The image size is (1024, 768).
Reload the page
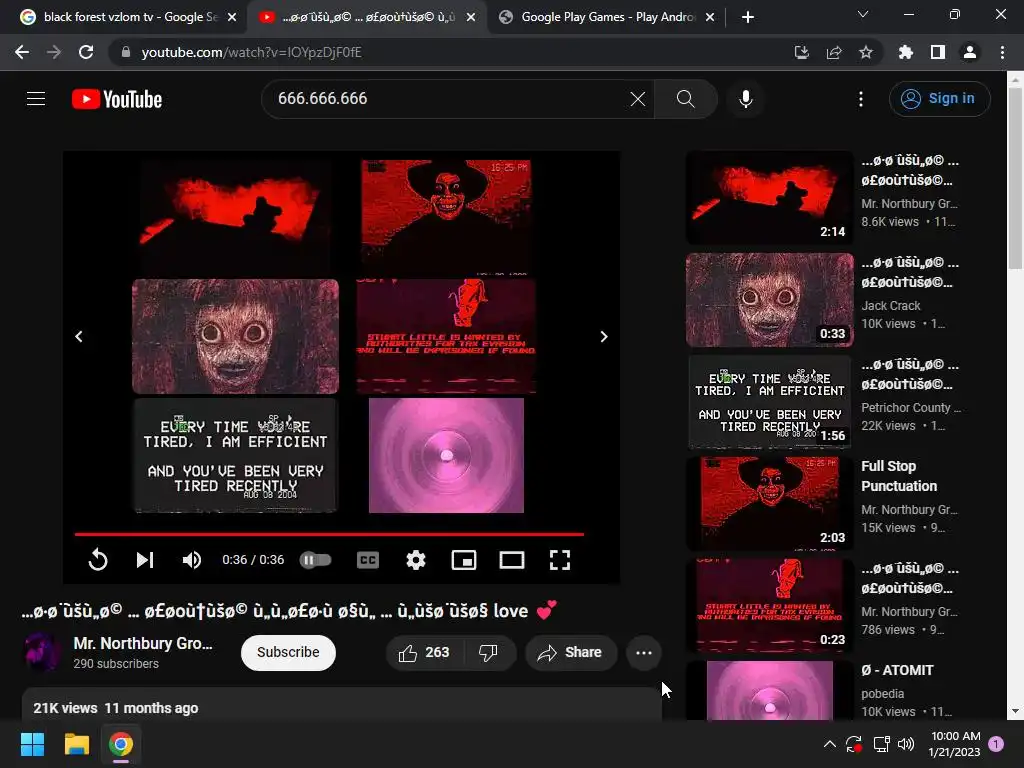pyautogui.click(x=86, y=52)
